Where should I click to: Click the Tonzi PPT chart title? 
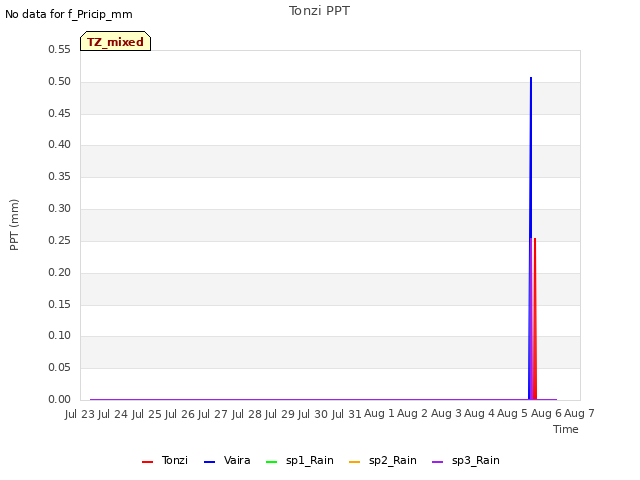click(319, 11)
